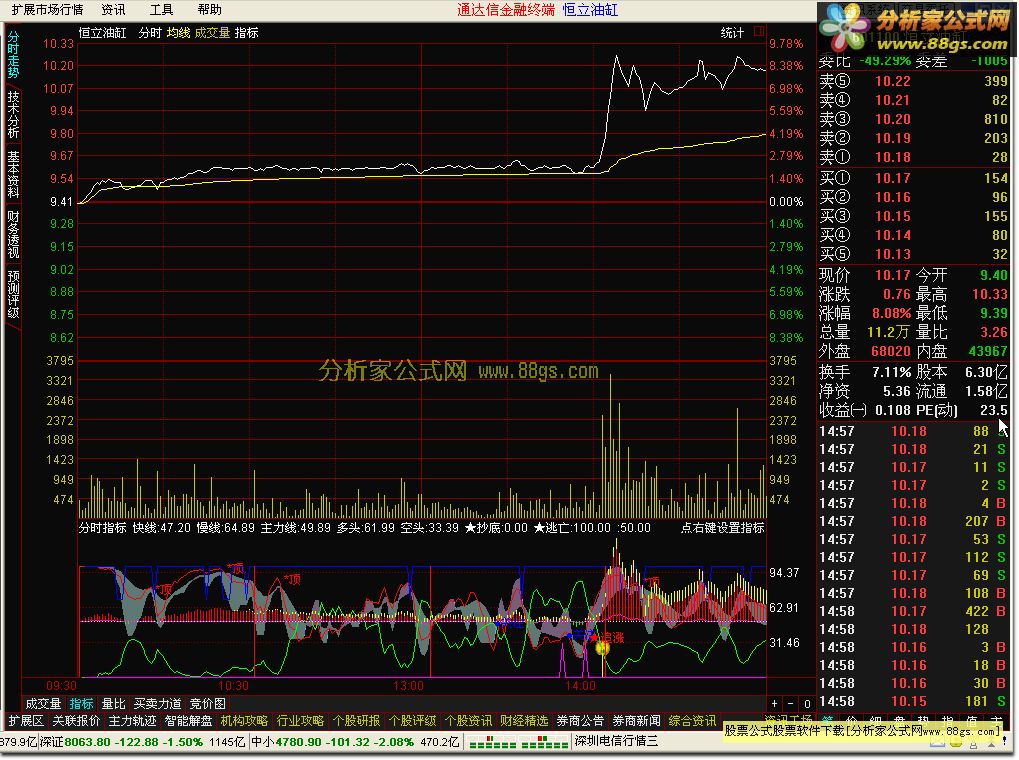Open the 财务透视 side tab

[x=13, y=234]
